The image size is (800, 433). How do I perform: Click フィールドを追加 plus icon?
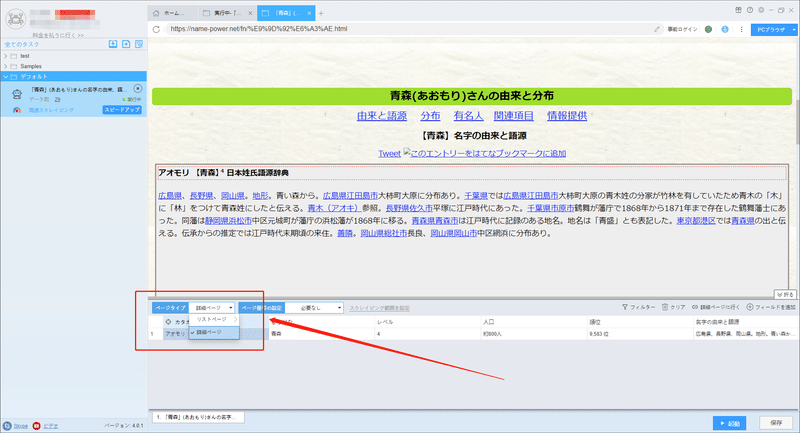749,307
